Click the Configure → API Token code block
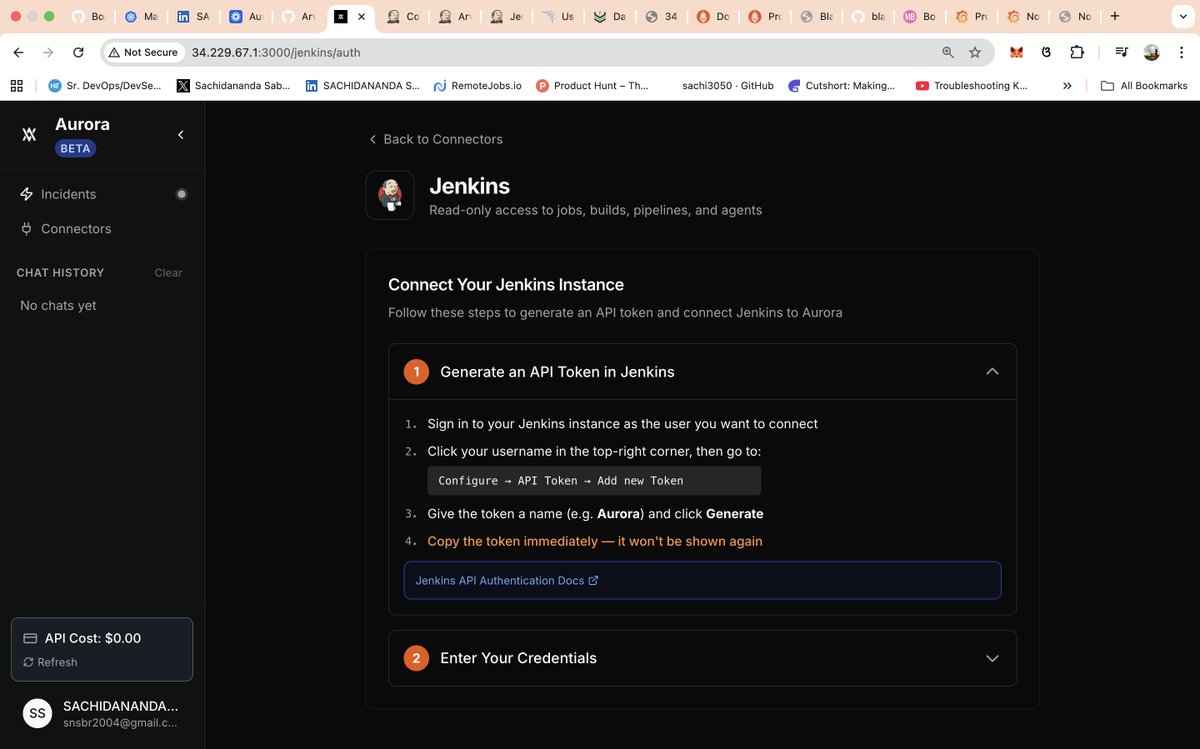Image resolution: width=1200 pixels, height=749 pixels. tap(594, 481)
